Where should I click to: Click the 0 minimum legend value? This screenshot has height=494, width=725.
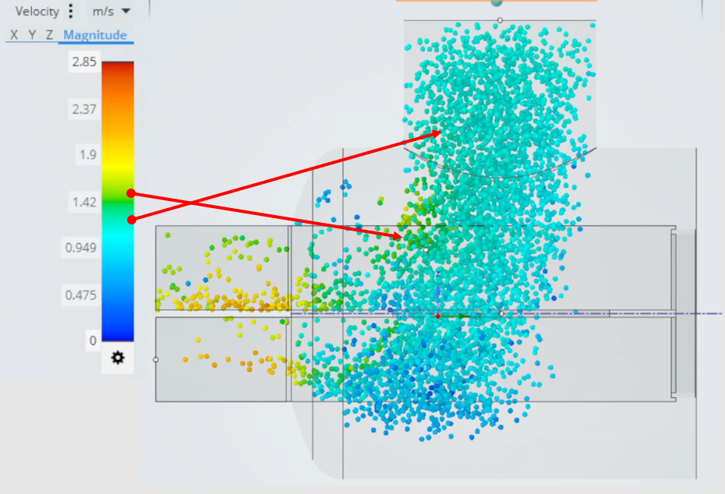tap(93, 340)
